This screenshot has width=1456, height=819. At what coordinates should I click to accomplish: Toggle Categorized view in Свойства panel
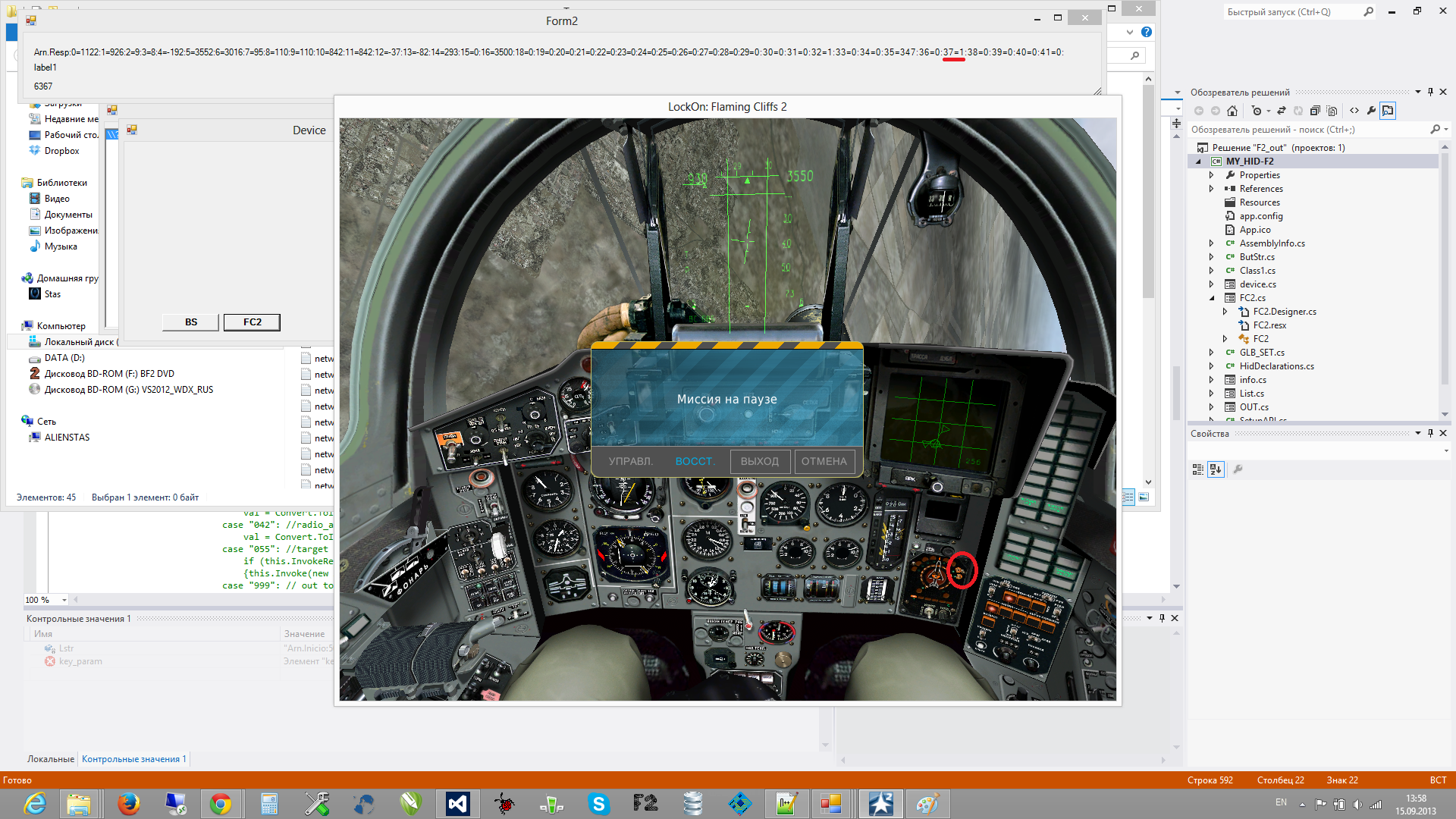tap(1198, 469)
